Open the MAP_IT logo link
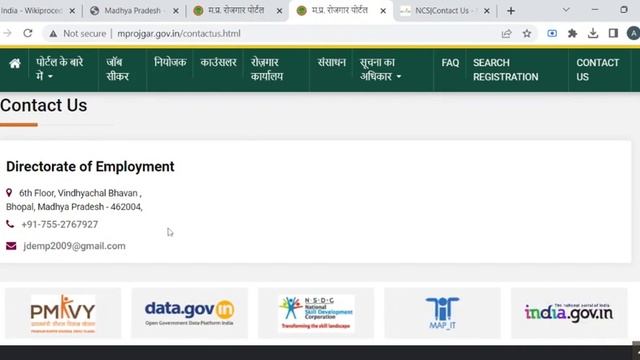 point(442,313)
